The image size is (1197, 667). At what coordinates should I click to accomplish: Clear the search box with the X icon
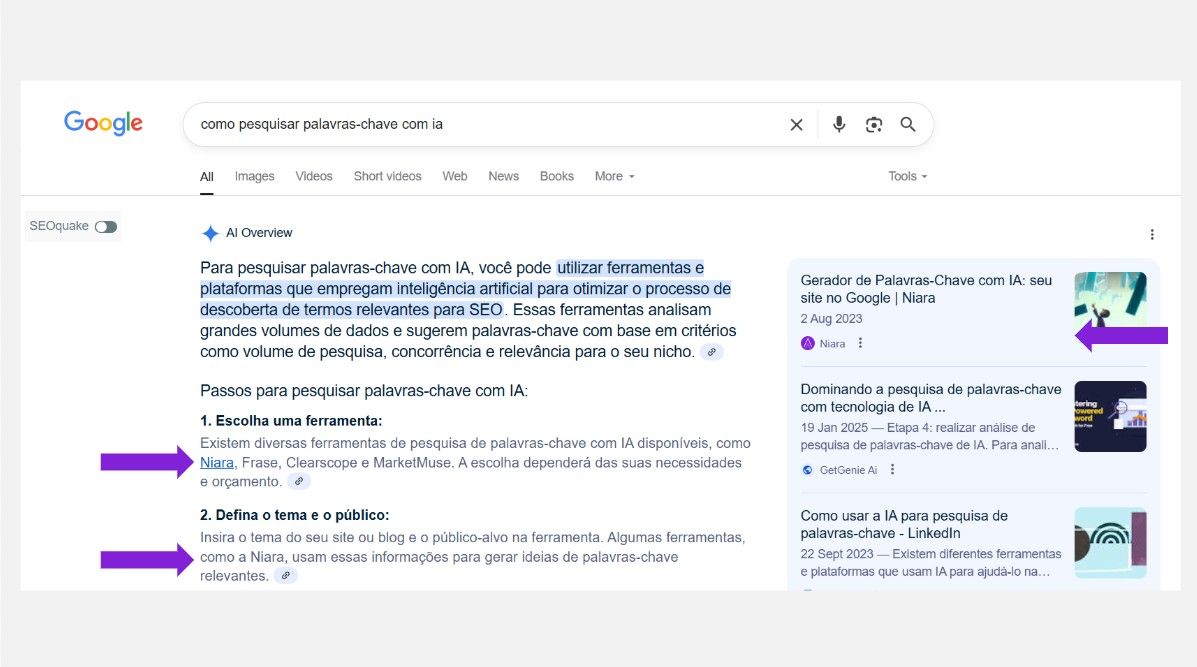tap(796, 125)
